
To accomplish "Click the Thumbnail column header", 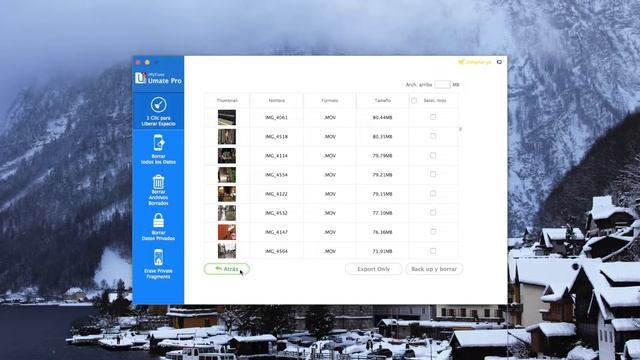I will tap(227, 100).
